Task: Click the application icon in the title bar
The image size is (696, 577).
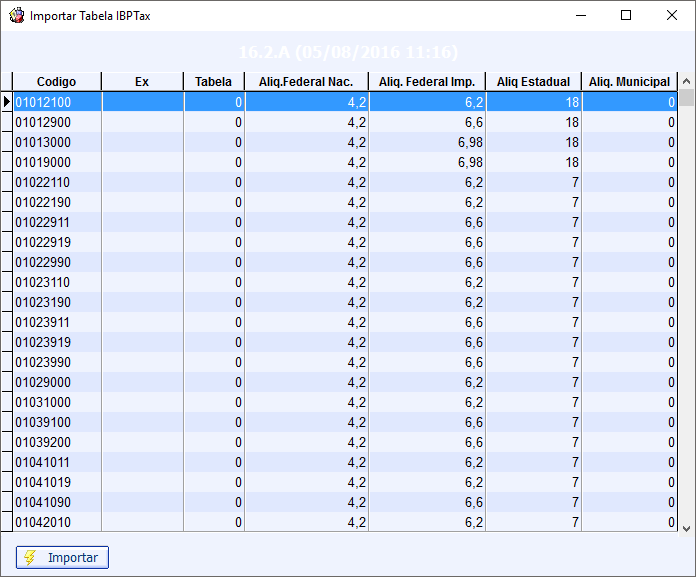Action: click(16, 16)
